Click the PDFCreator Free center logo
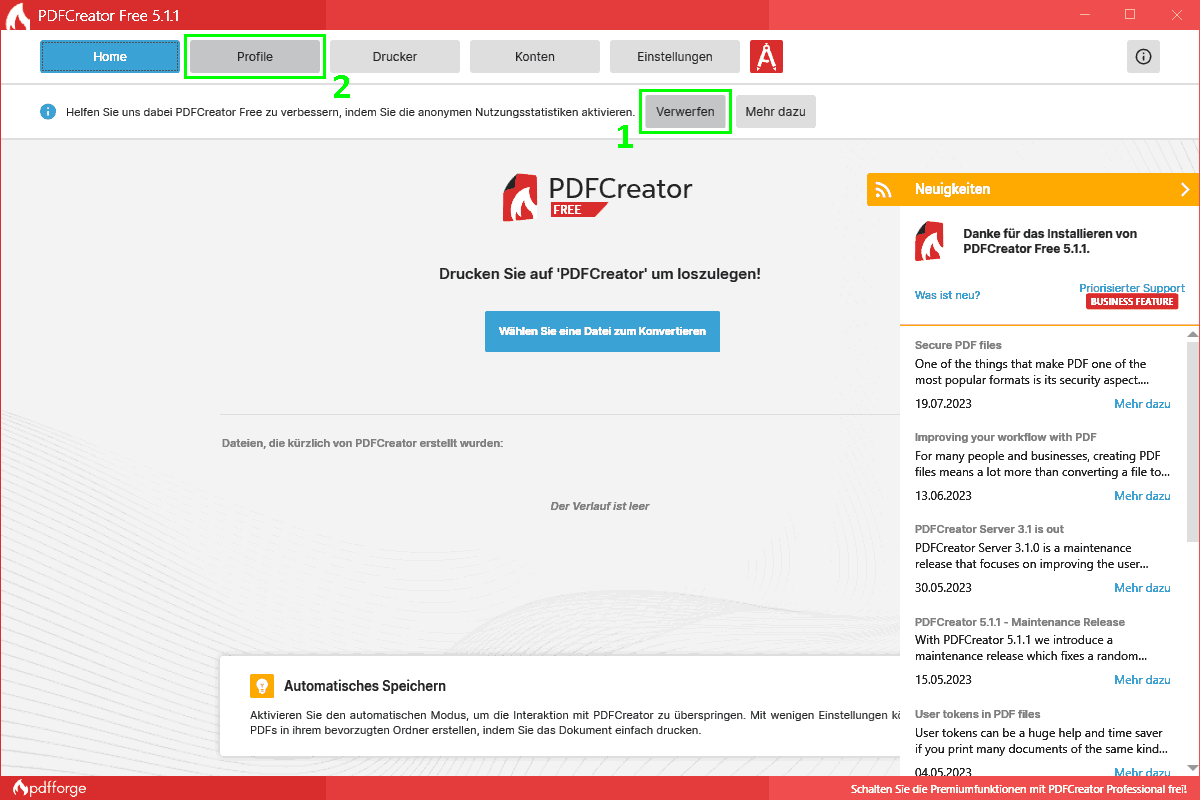 click(x=597, y=197)
